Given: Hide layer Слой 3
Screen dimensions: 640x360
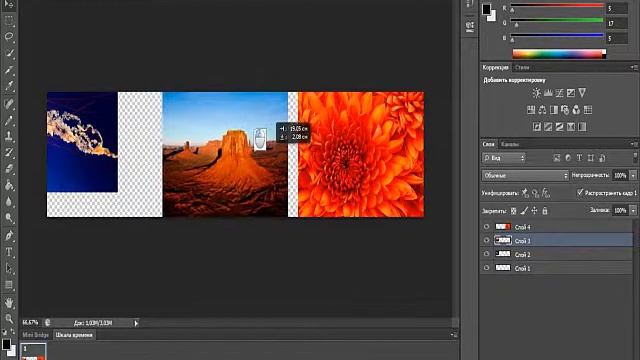Looking at the screenshot, I should pos(486,240).
